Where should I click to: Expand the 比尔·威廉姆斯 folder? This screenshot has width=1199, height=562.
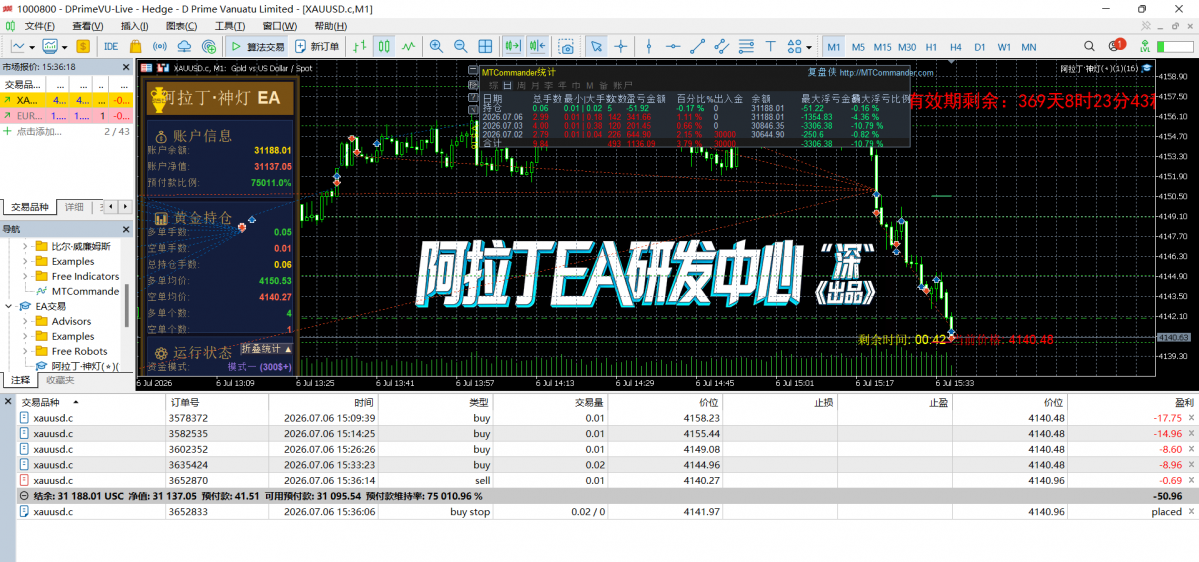24,246
